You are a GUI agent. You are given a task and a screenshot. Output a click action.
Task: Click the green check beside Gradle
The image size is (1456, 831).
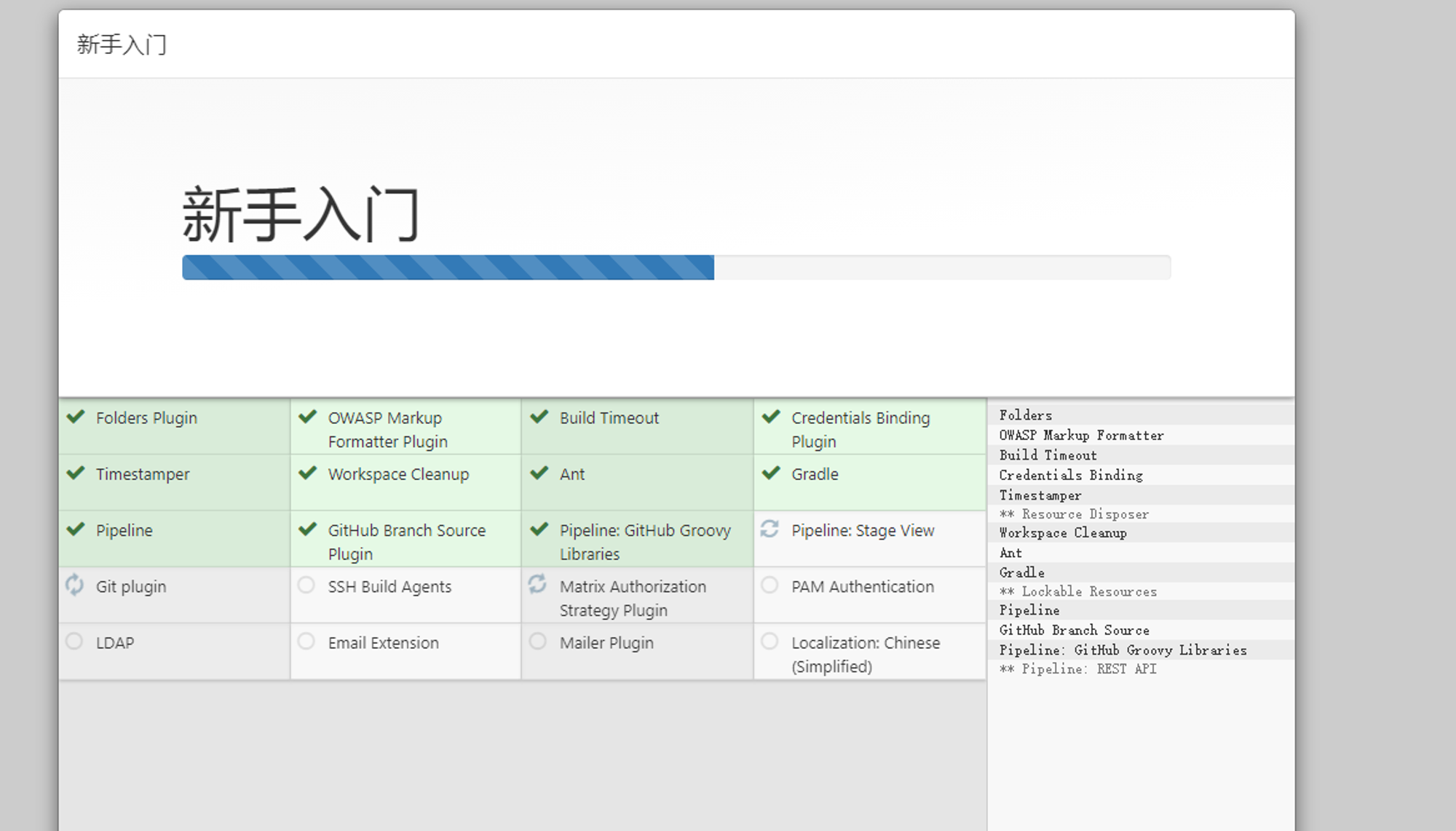[x=772, y=473]
